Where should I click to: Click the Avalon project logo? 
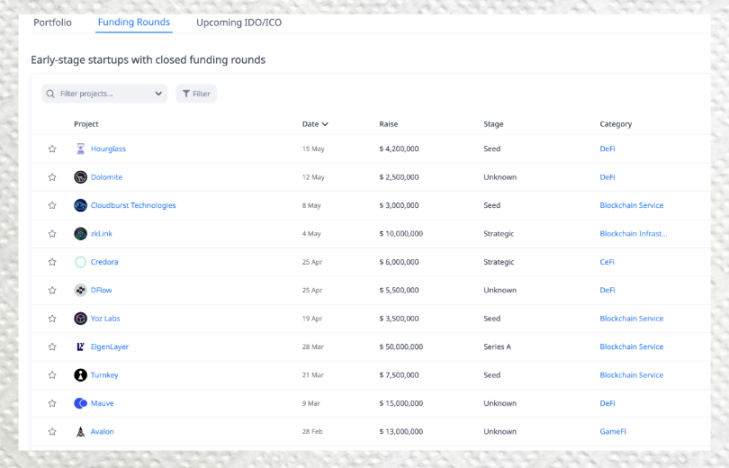pyautogui.click(x=80, y=432)
